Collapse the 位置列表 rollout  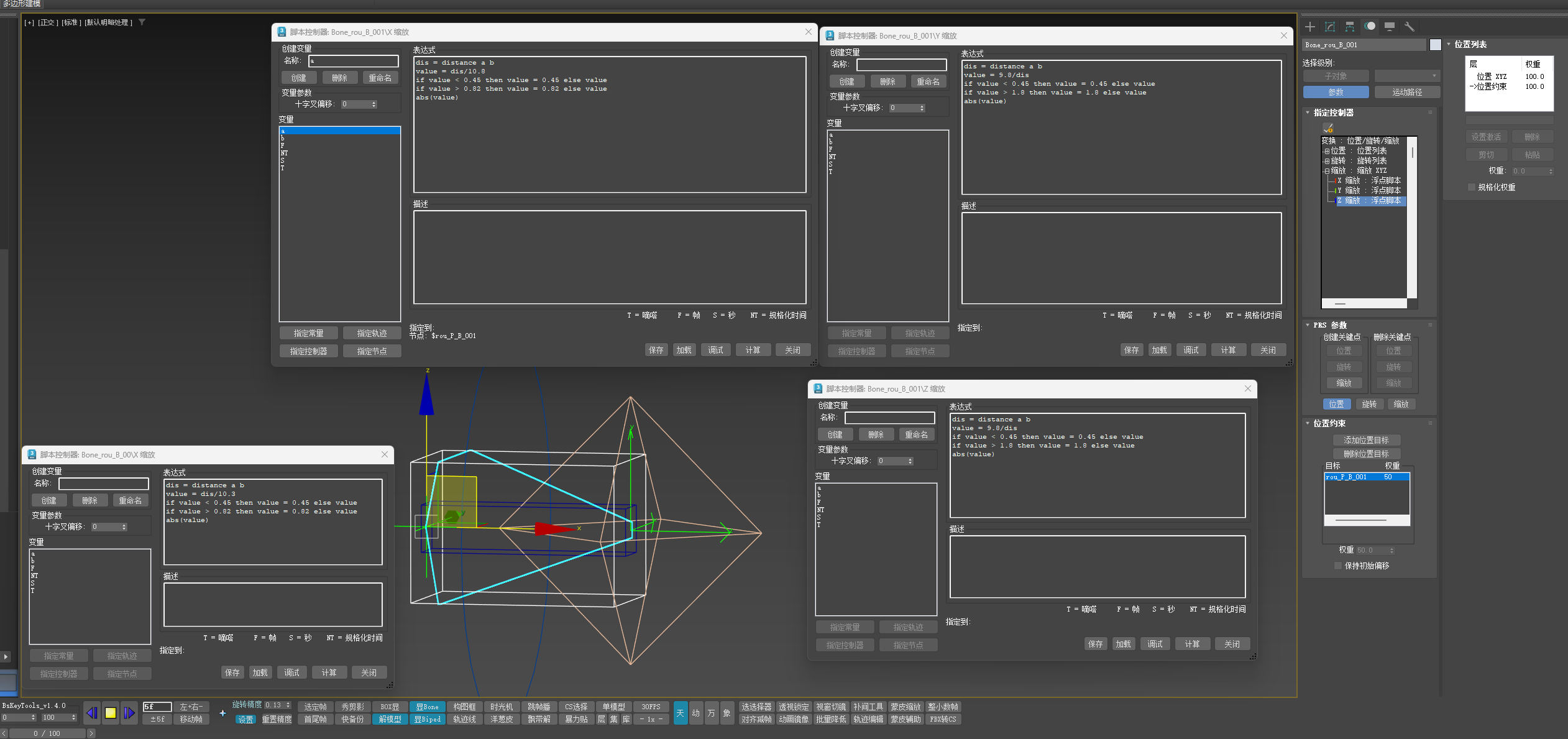[1449, 45]
